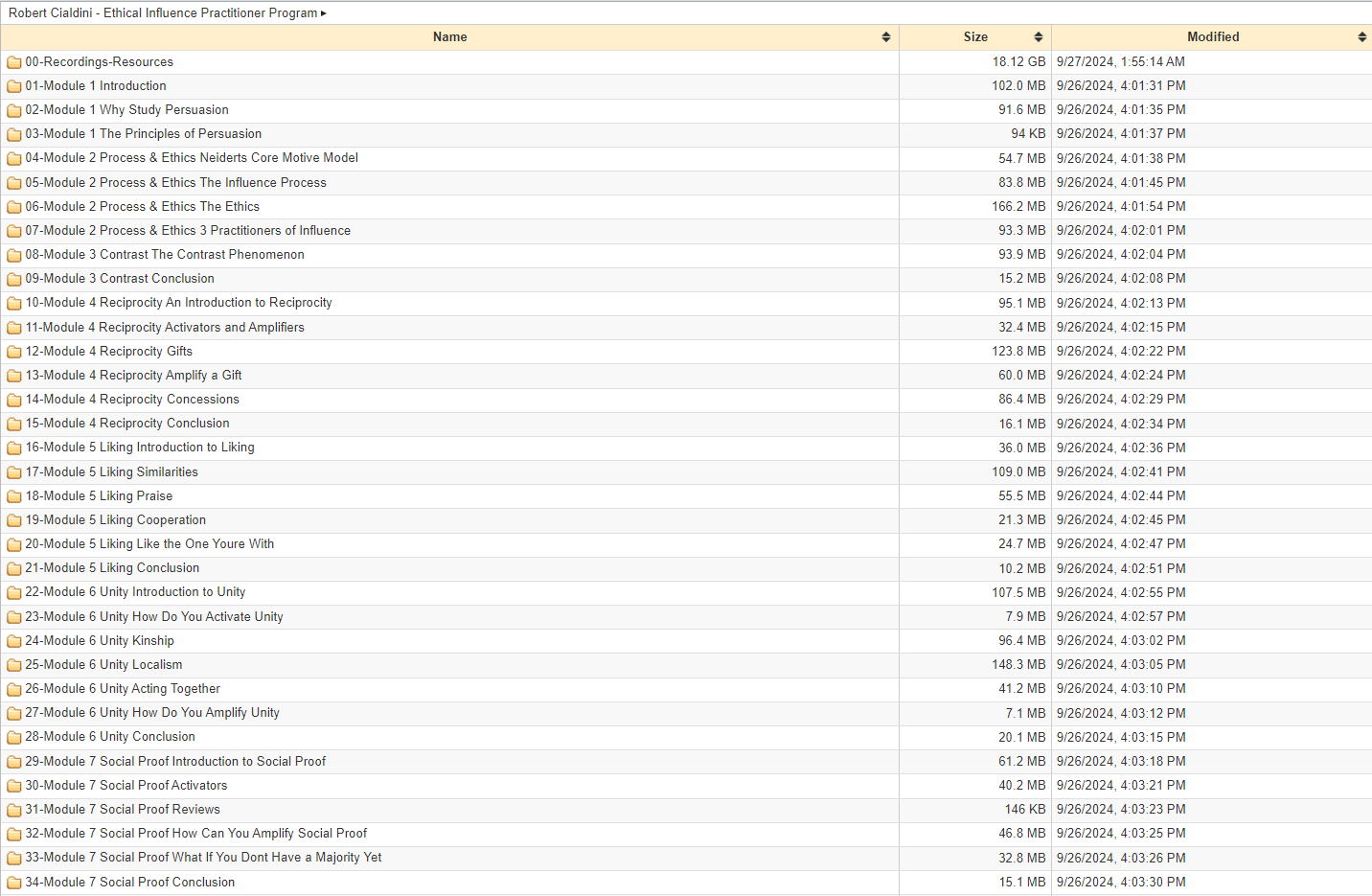Select the 9/26/2024, 4:02:22 PM date

1121,352
